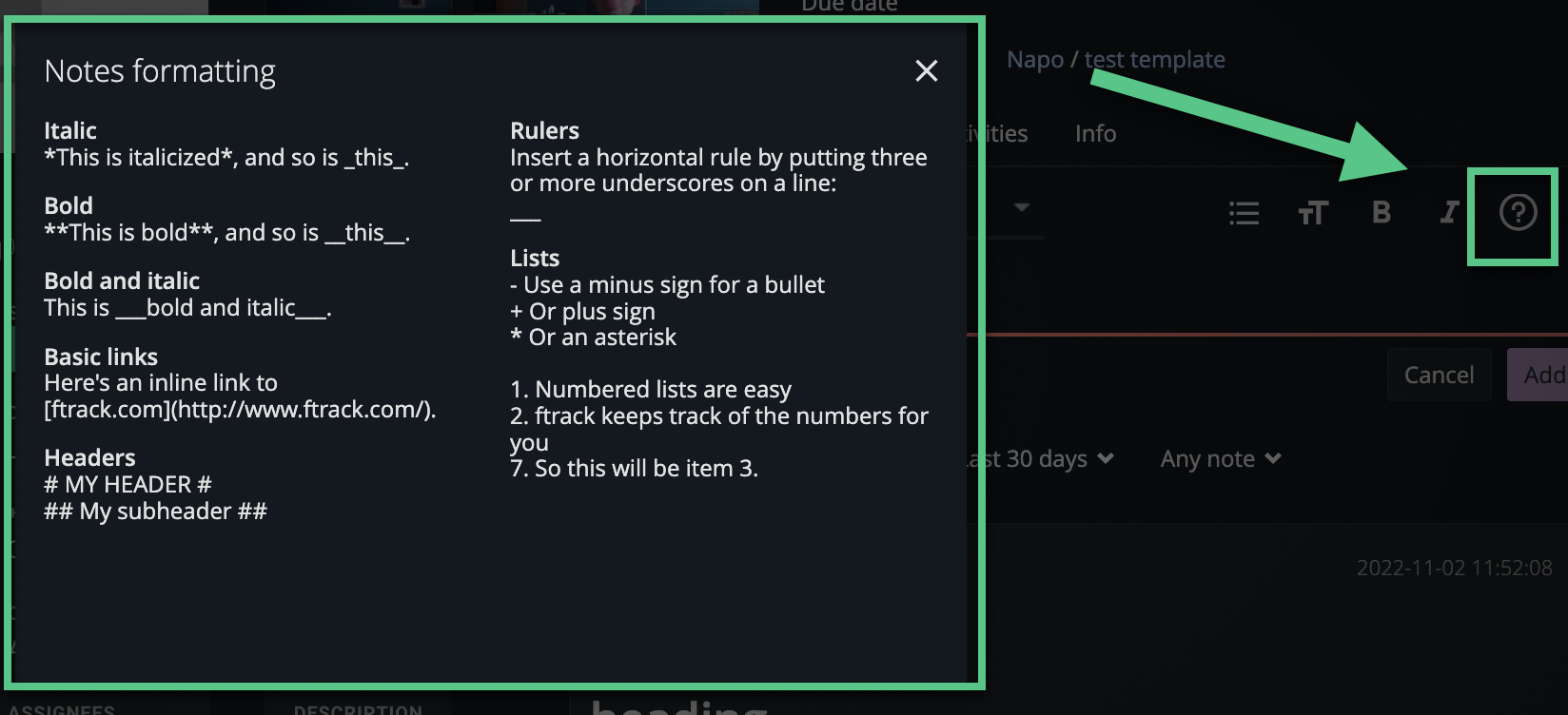The image size is (1568, 715).
Task: Open the "Any note" filter dropdown
Action: 1221,458
